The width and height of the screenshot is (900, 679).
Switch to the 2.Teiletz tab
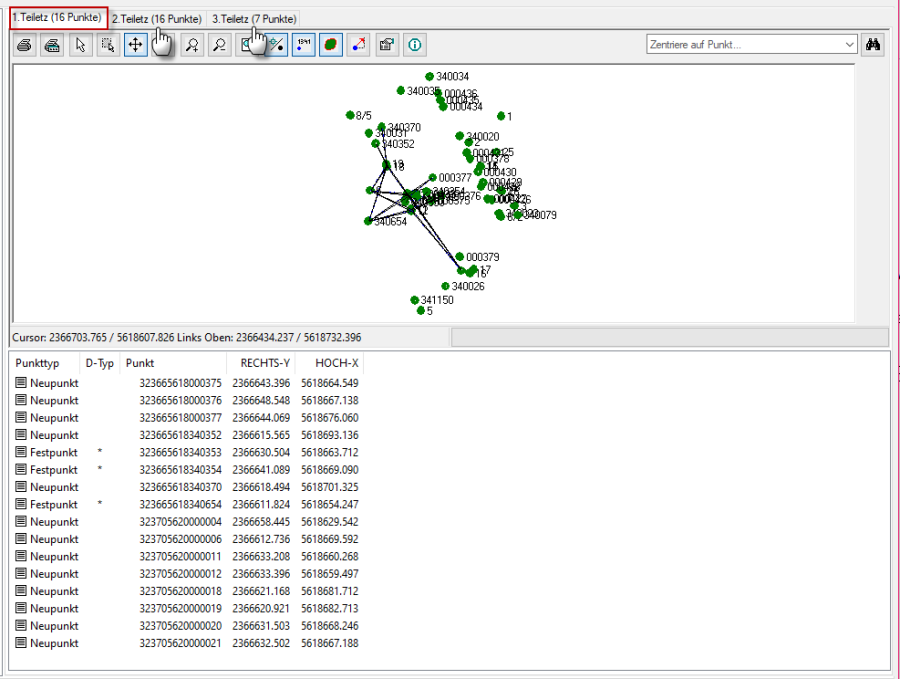(x=157, y=19)
